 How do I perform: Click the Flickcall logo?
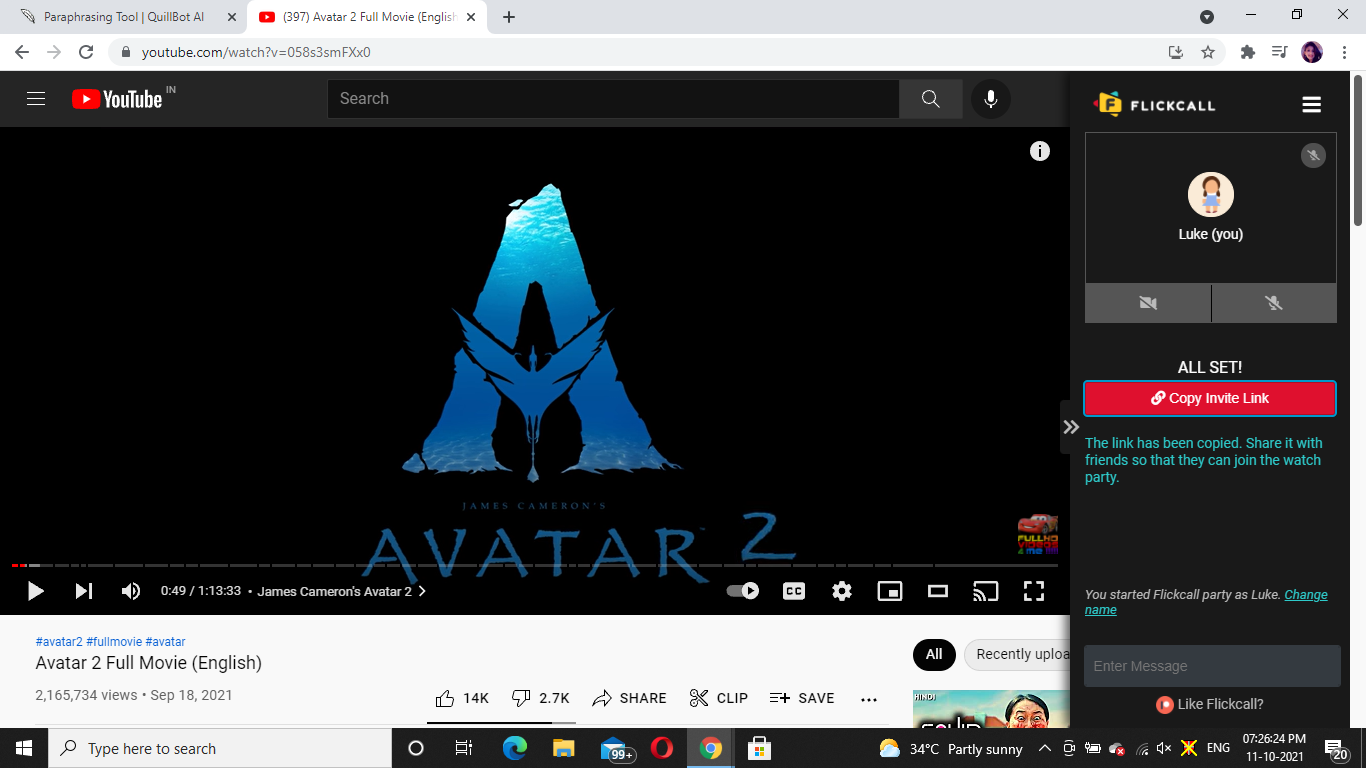point(1154,105)
